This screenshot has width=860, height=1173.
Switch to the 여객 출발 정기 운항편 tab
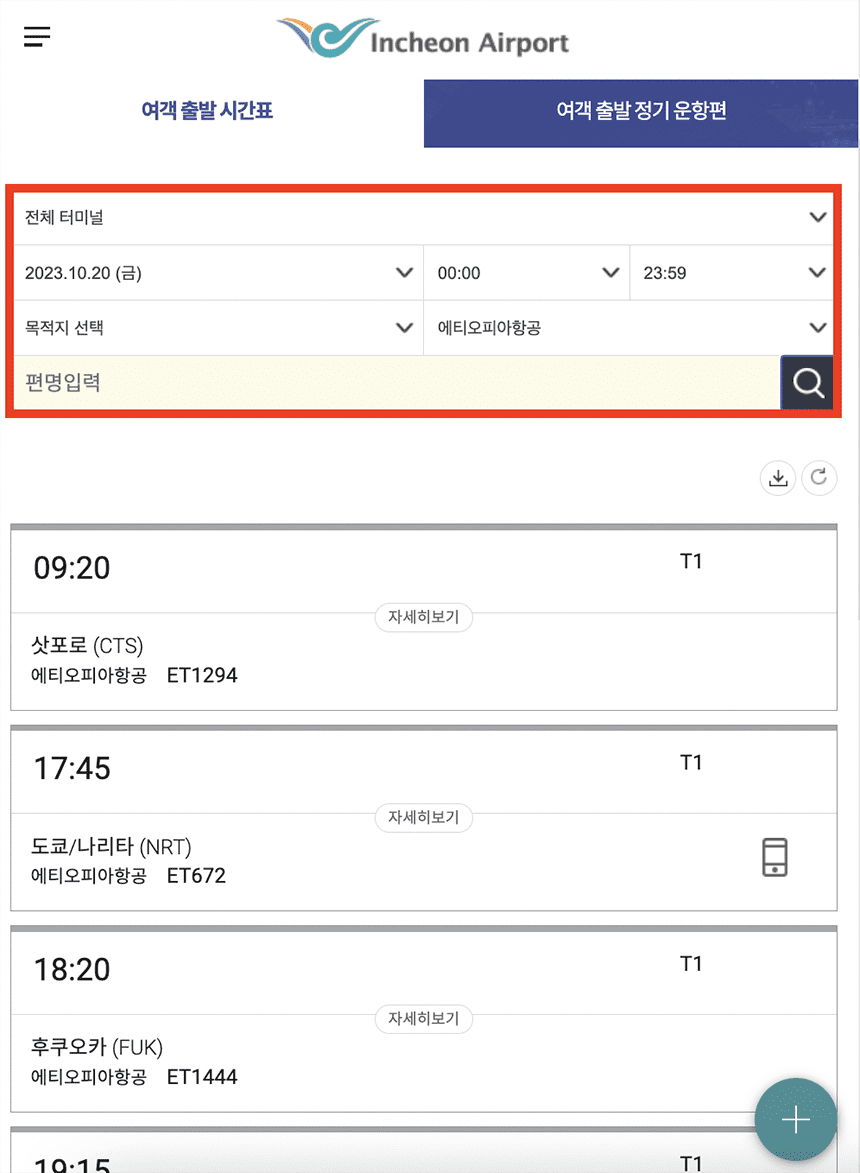click(x=641, y=113)
